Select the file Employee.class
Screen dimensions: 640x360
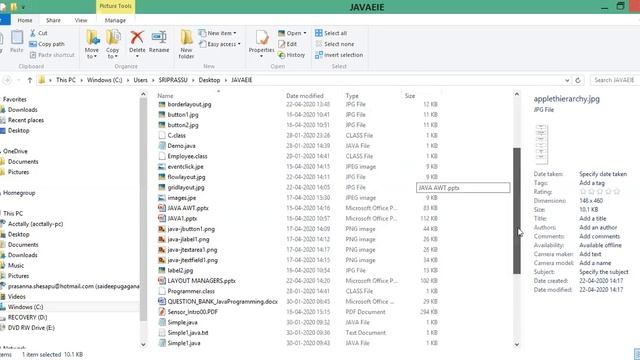click(x=187, y=156)
